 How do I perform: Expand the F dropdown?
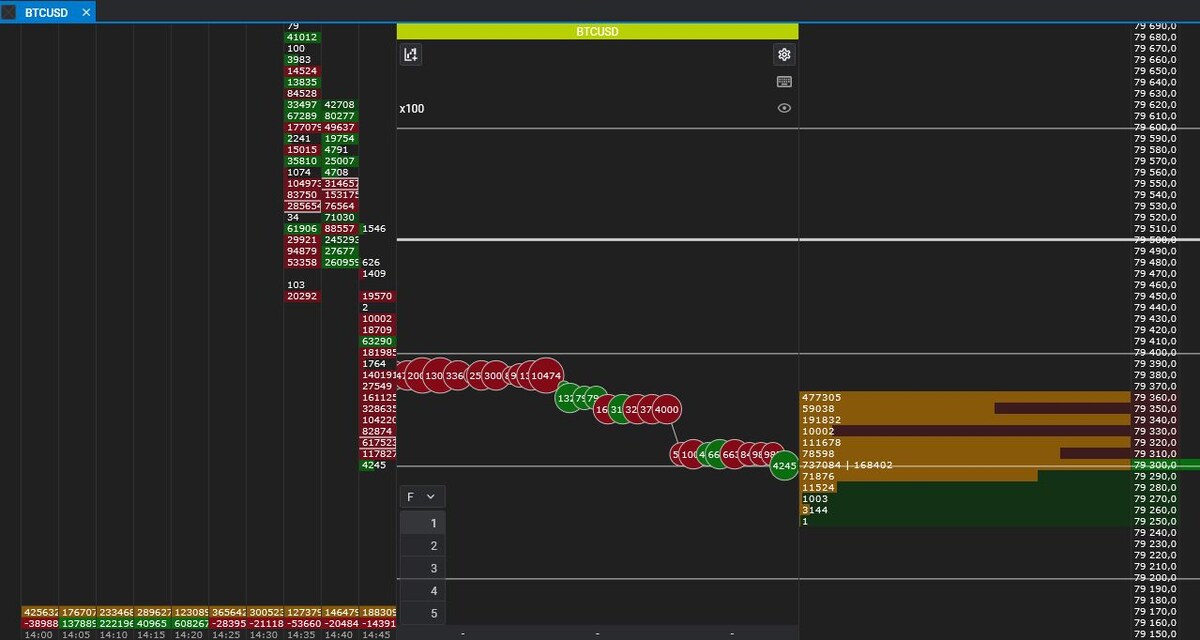point(422,496)
